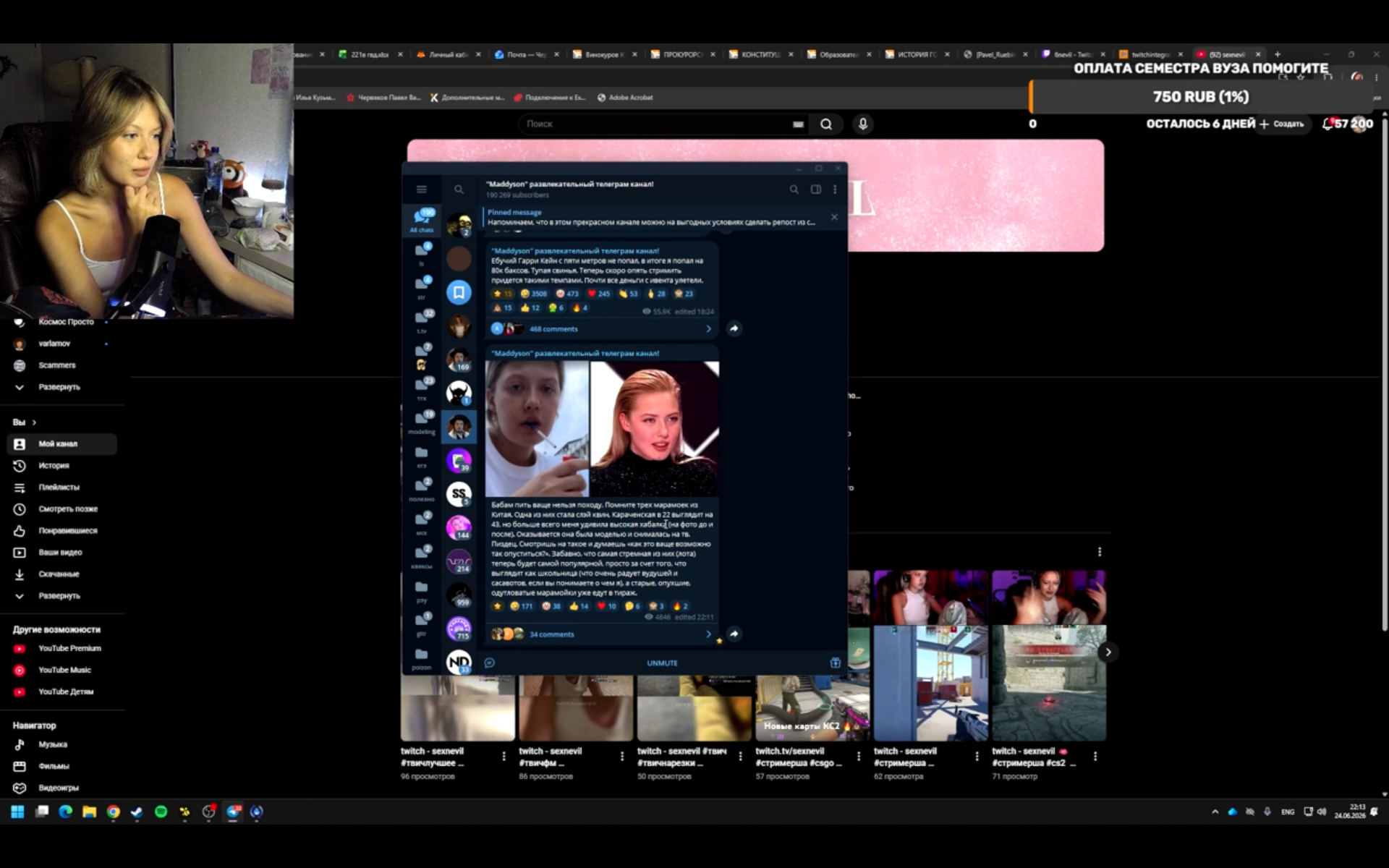Open Смотреть позже in sidebar
Viewport: 1389px width, 868px height.
61,509
